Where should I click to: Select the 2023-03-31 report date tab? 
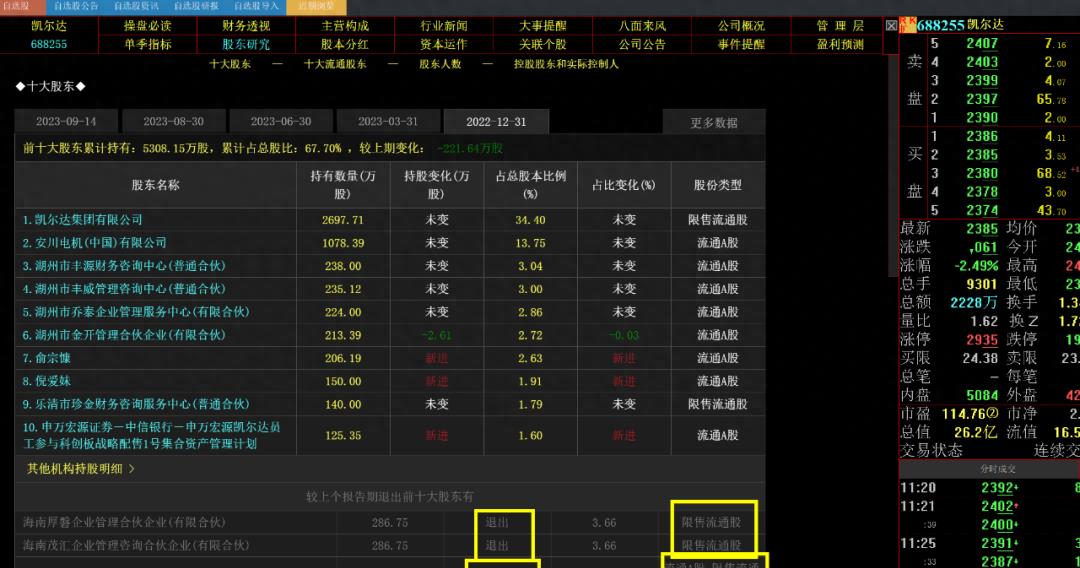[388, 122]
